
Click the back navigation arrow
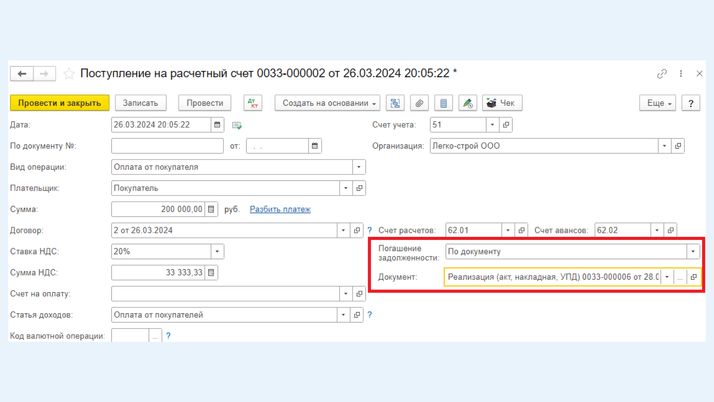[22, 74]
